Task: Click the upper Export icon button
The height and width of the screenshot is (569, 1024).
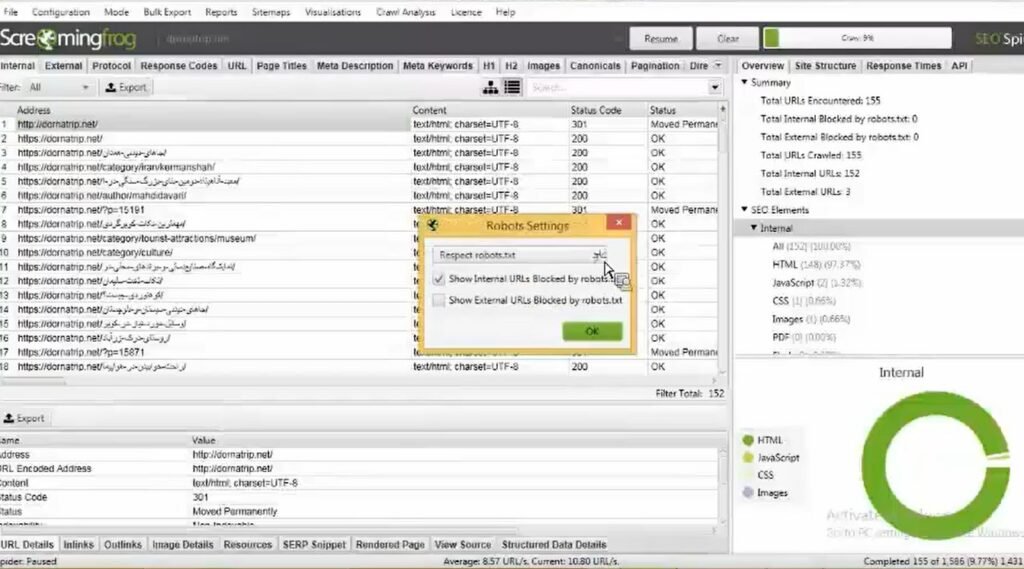Action: click(126, 88)
